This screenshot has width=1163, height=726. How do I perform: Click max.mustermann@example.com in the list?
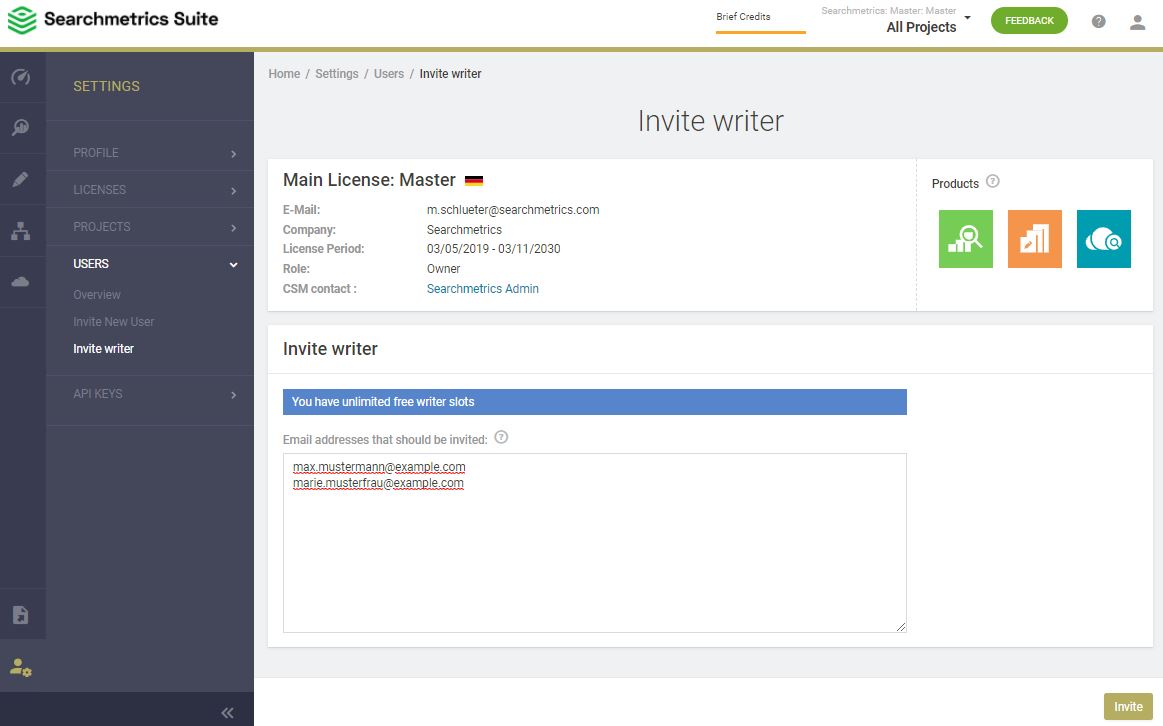pos(379,467)
